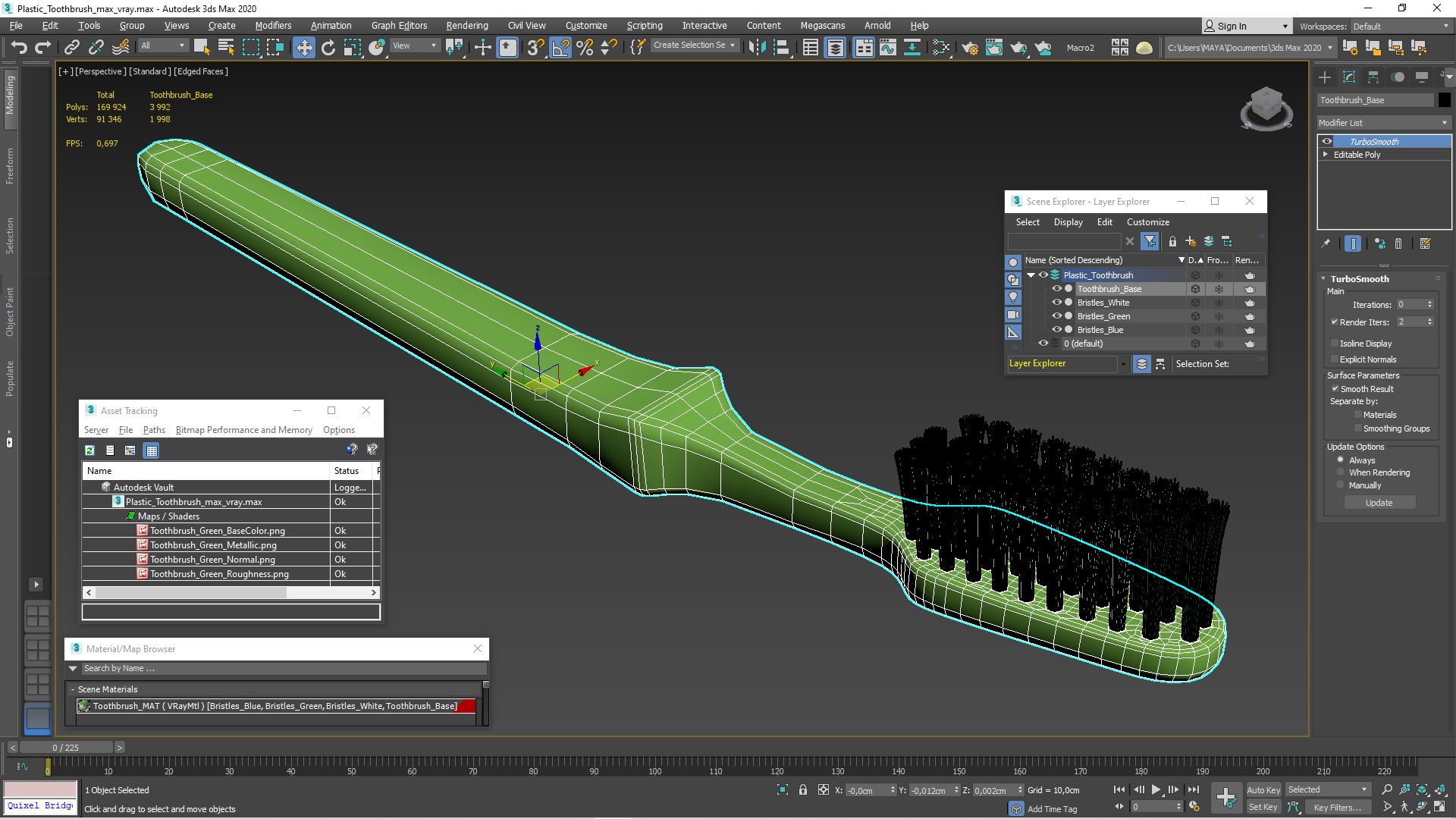Enable Smoothing Groups checkbox
This screenshot has height=819, width=1456.
click(x=1358, y=428)
